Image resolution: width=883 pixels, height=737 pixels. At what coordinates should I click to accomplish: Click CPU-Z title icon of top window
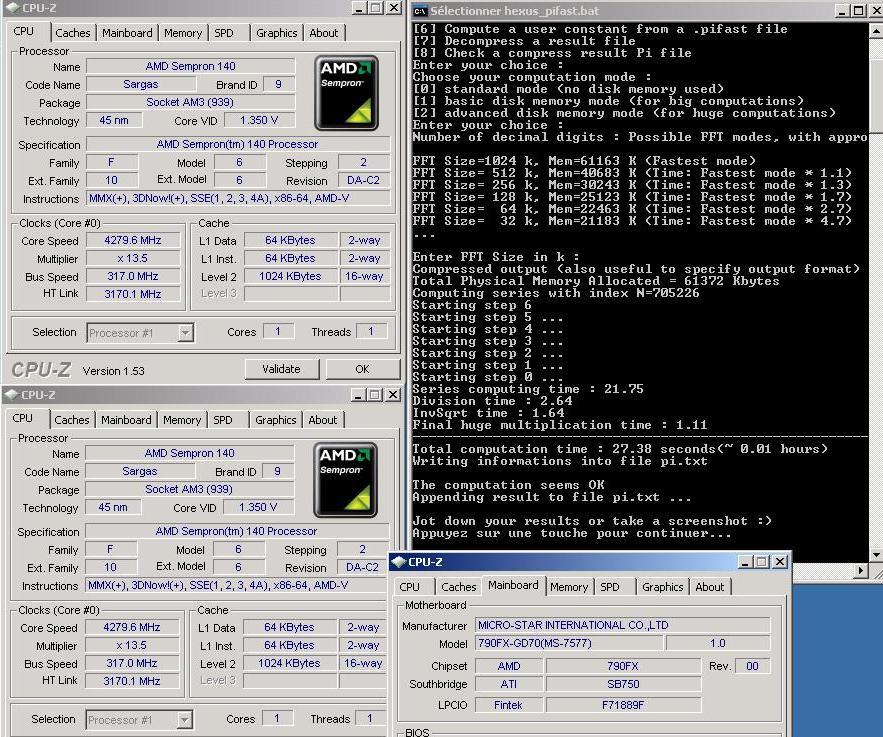(11, 8)
